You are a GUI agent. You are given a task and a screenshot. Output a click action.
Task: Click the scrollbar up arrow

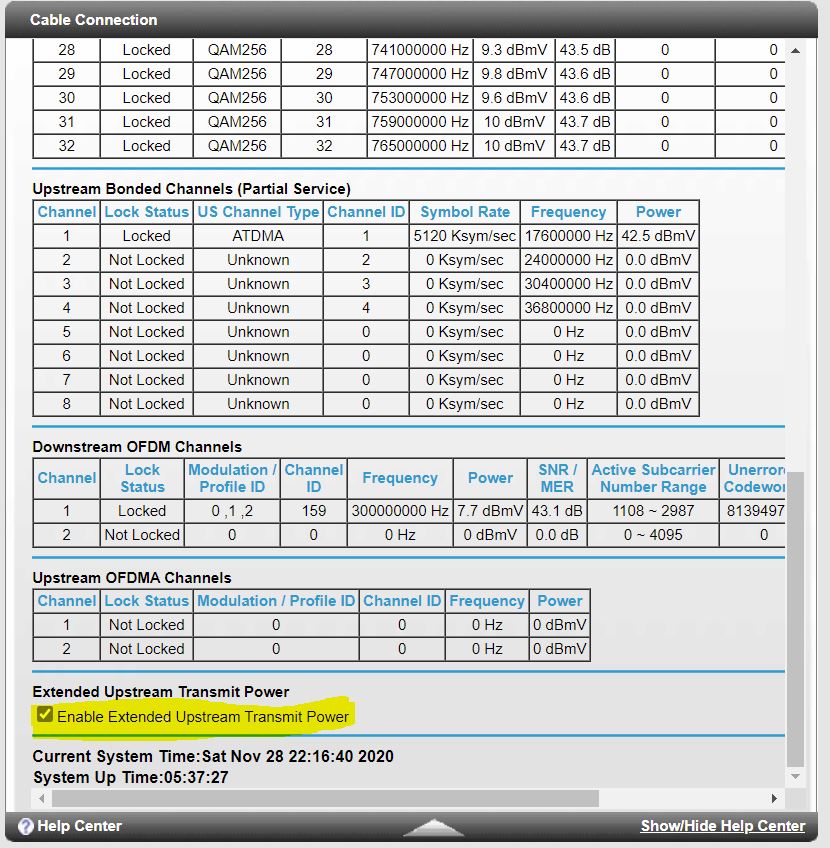796,48
